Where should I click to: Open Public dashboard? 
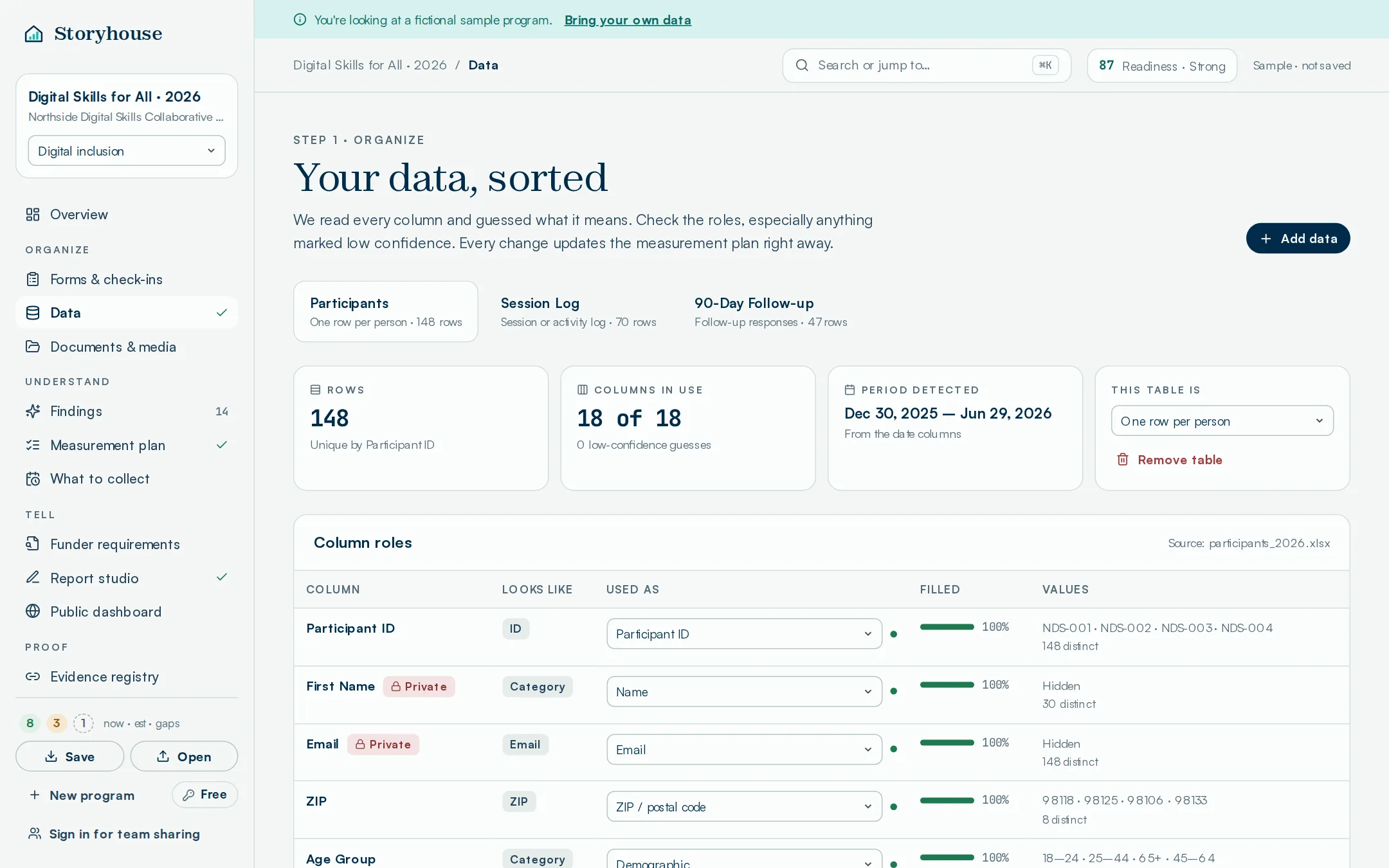click(127, 611)
